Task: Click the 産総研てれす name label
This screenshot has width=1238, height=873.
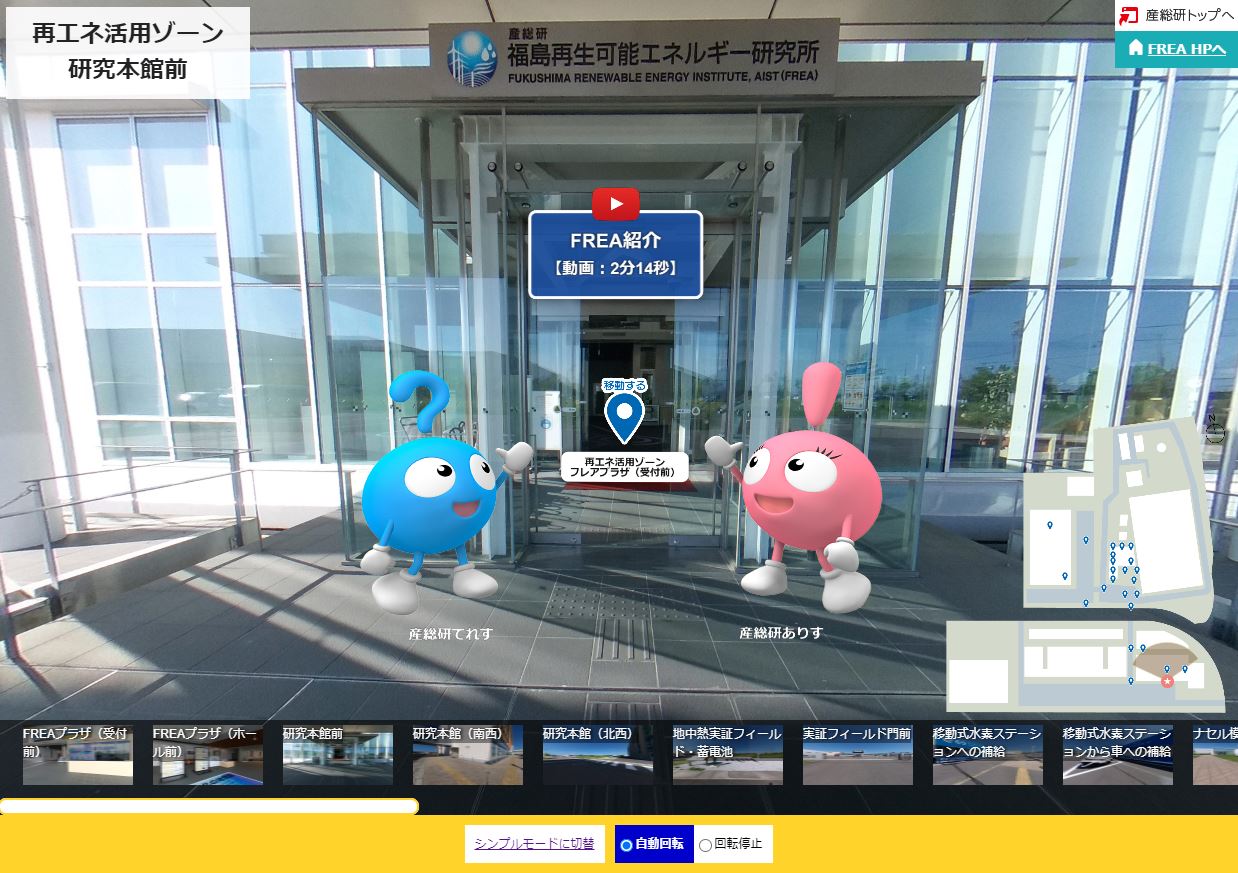Action: pos(451,634)
